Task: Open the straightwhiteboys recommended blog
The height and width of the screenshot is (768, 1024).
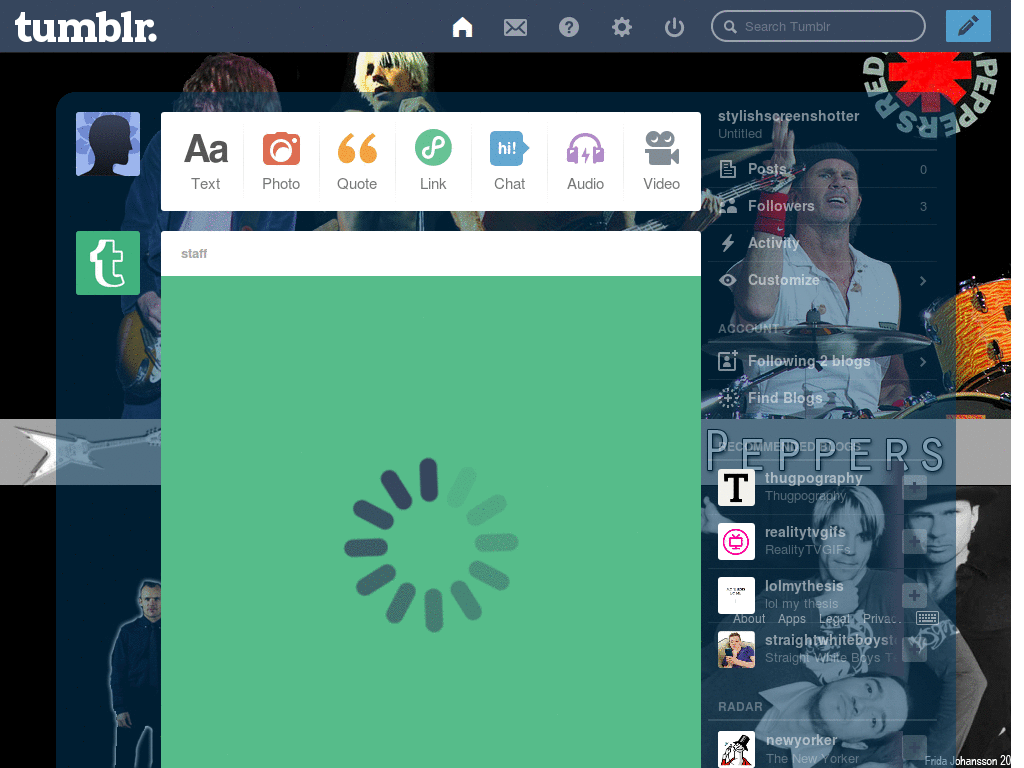Action: tap(831, 640)
